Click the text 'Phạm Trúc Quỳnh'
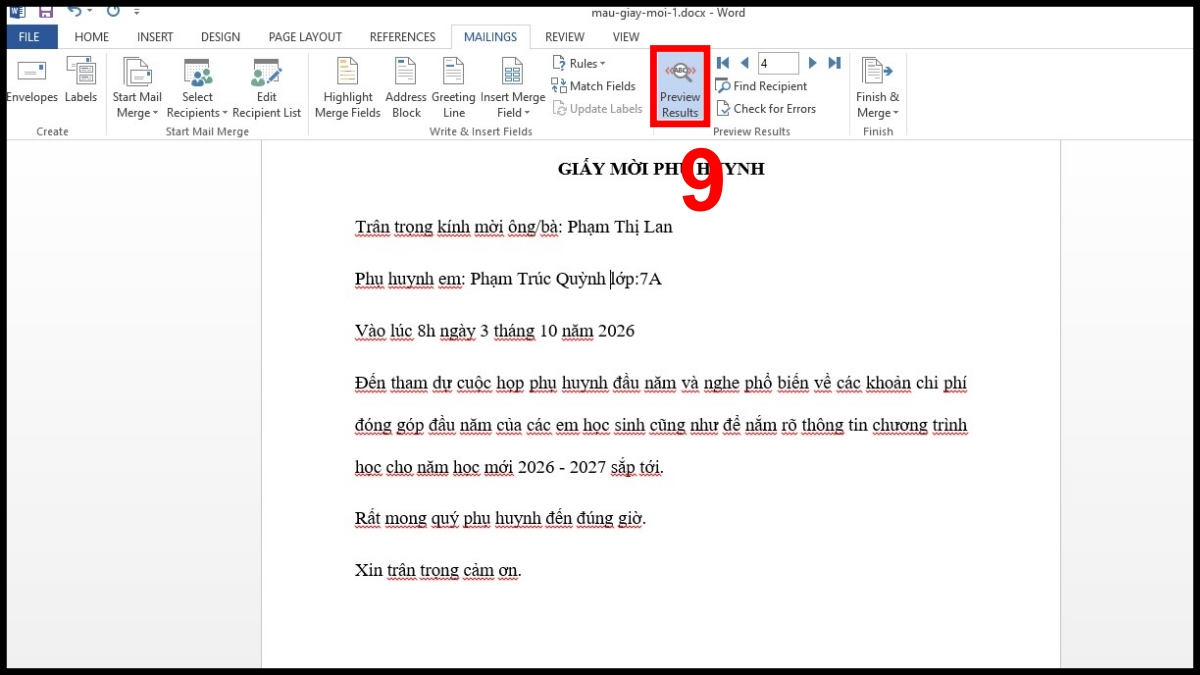The width and height of the screenshot is (1200, 675). tap(538, 279)
